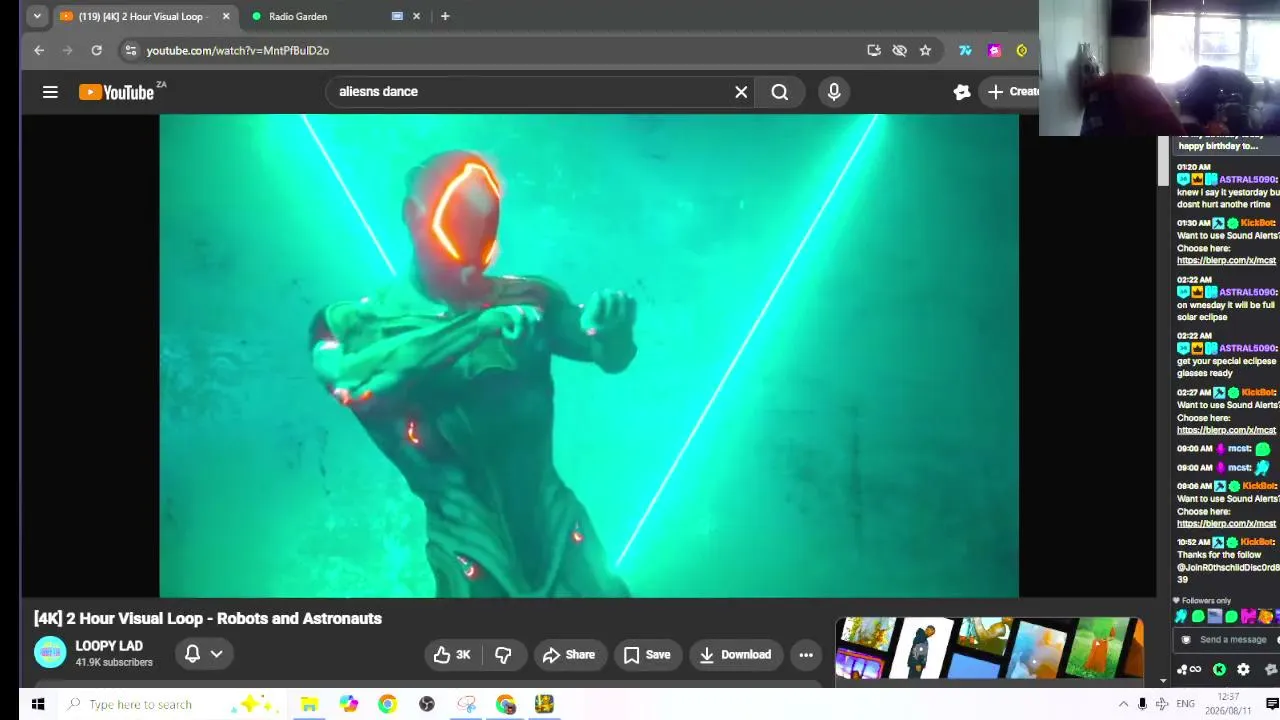Go forward with the browser forward arrow
The height and width of the screenshot is (720, 1280).
[x=67, y=50]
